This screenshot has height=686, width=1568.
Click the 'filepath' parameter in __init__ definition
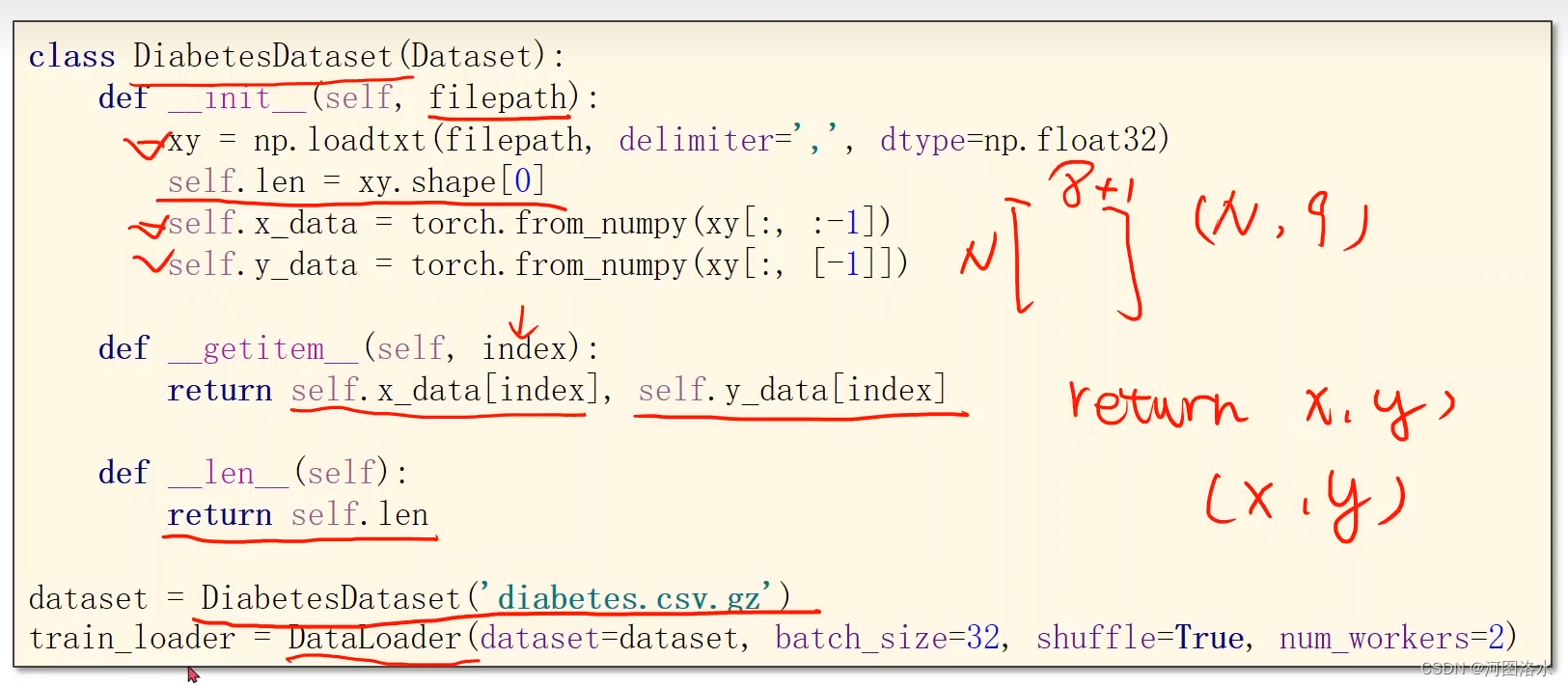click(498, 97)
